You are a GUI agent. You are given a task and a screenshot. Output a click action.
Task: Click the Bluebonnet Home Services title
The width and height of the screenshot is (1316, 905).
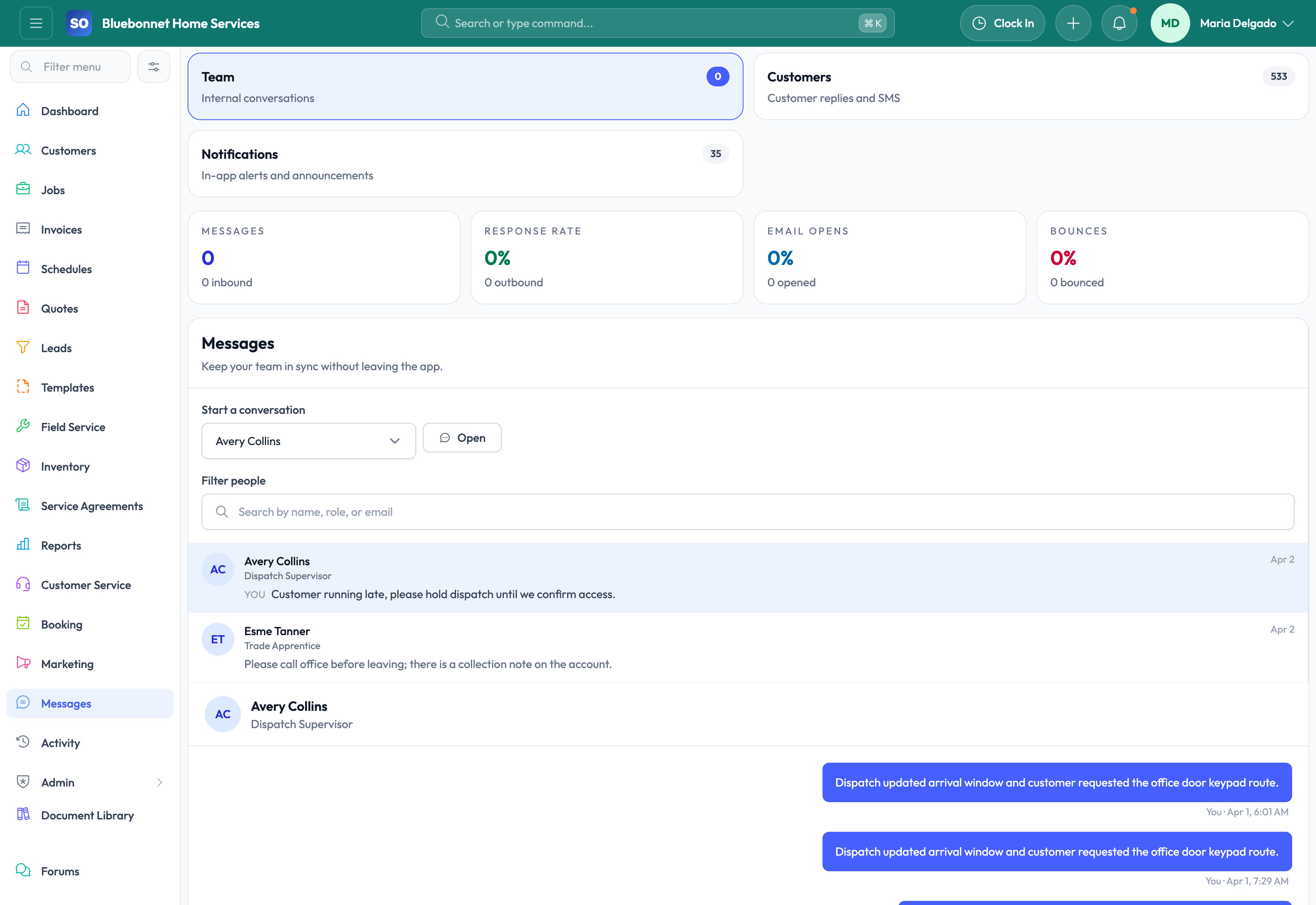tap(180, 23)
